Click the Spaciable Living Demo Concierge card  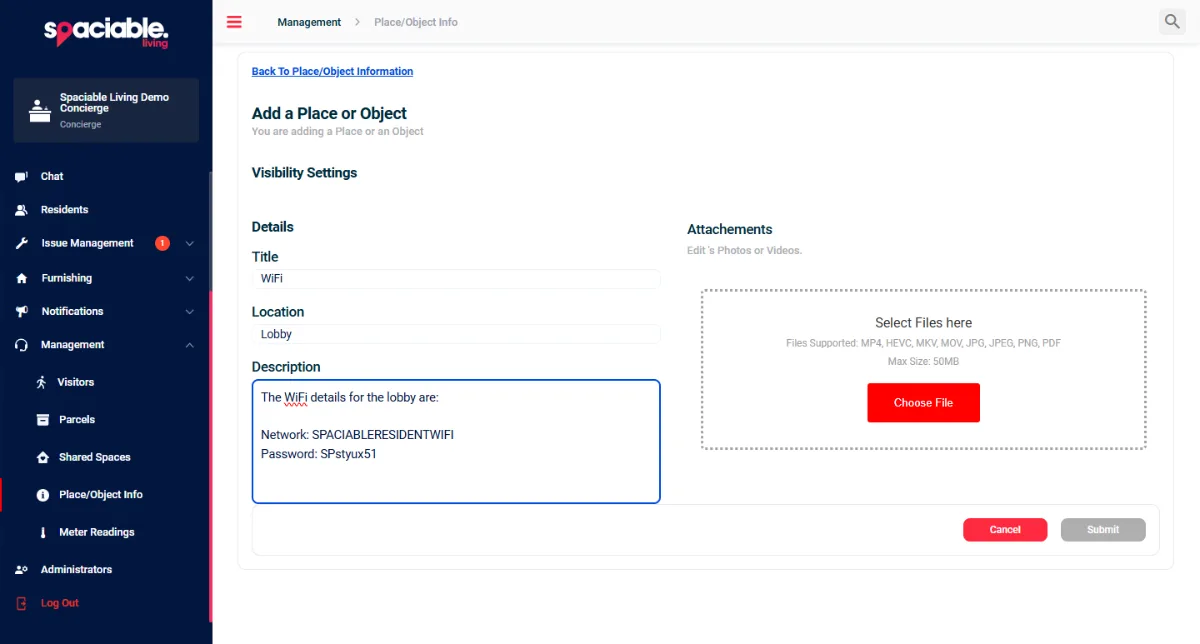106,110
